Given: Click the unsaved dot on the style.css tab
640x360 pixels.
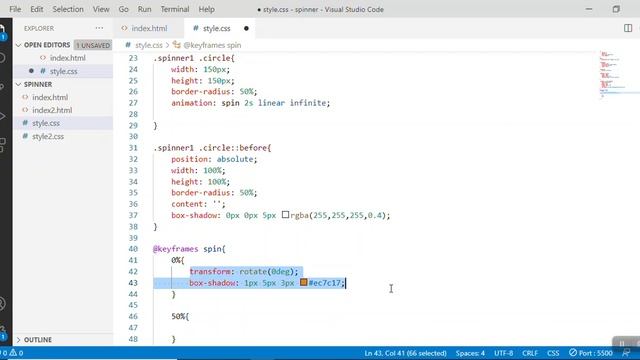Looking at the screenshot, I should (x=246, y=28).
